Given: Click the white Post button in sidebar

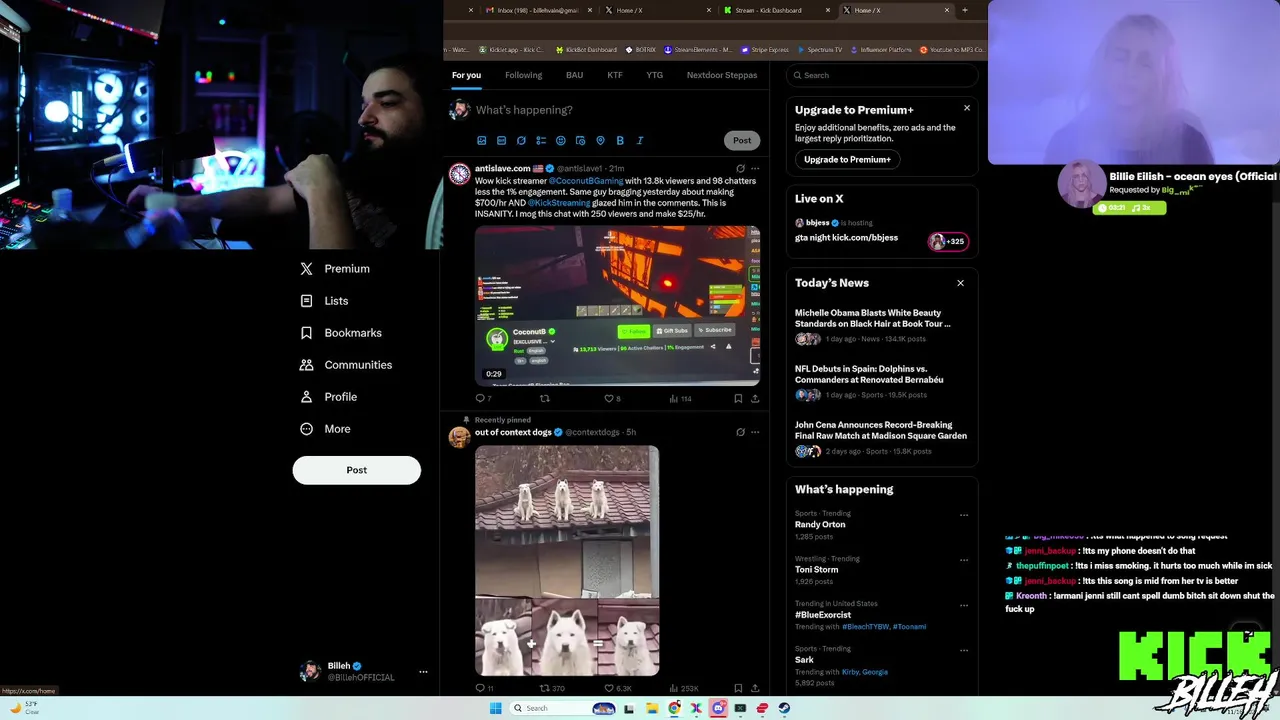Looking at the screenshot, I should click(x=357, y=470).
